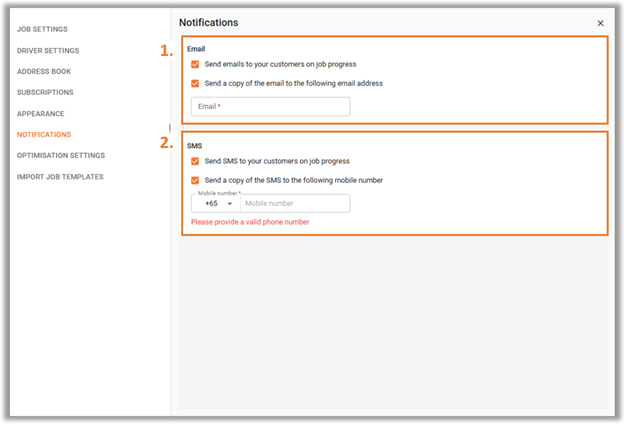This screenshot has width=624, height=424.
Task: Click into the Mobile number field
Action: (295, 203)
